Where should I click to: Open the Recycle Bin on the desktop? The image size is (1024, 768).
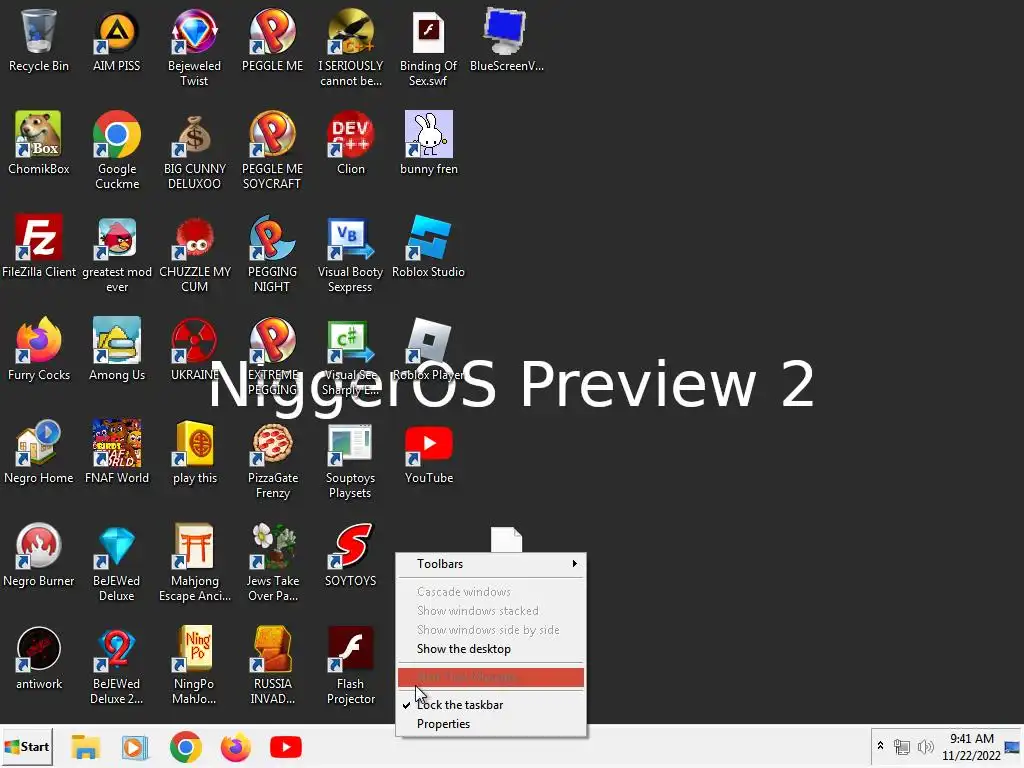[39, 40]
